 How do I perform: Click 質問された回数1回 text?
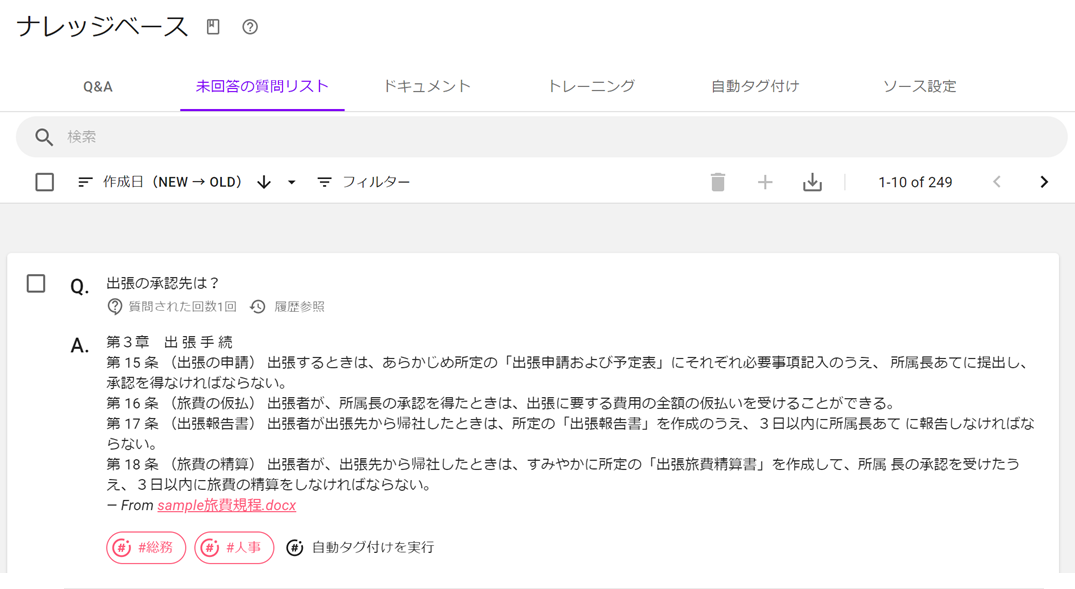[182, 307]
